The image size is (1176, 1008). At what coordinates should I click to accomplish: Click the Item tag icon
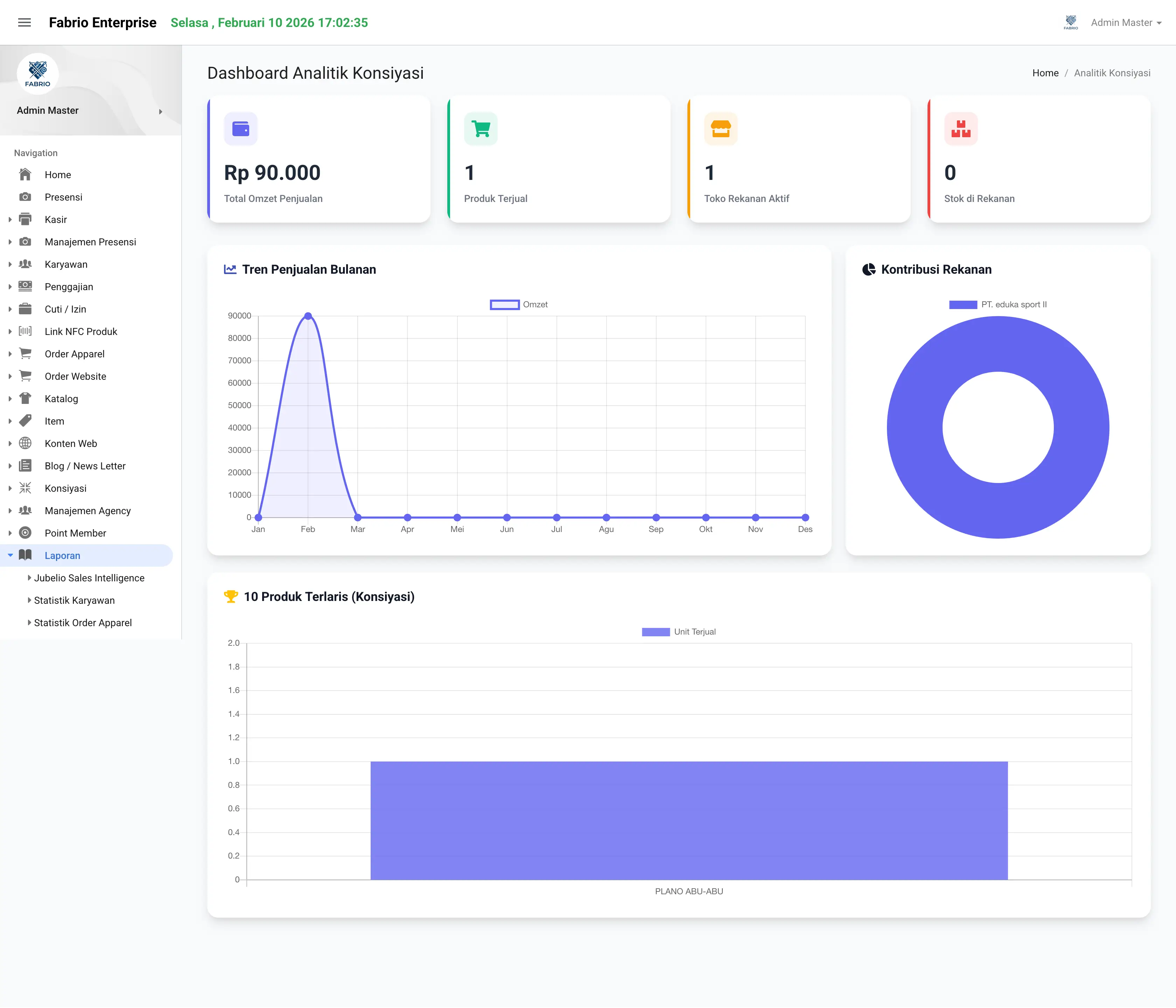pyautogui.click(x=25, y=421)
